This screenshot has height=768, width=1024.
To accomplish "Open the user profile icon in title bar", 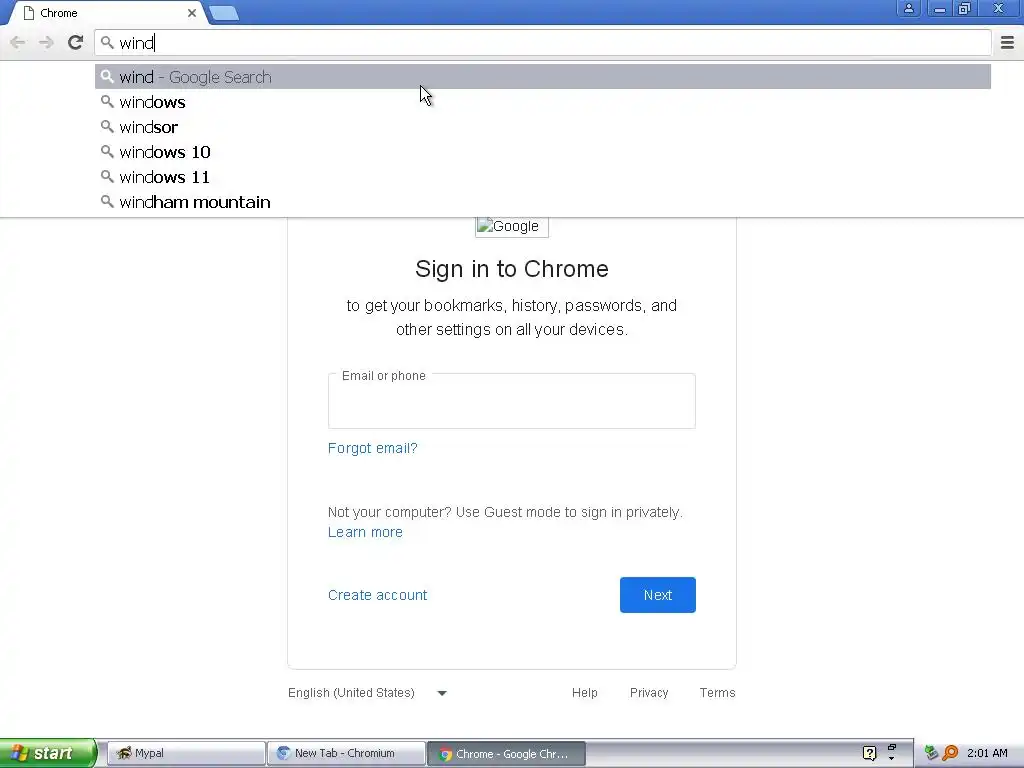I will pyautogui.click(x=908, y=8).
